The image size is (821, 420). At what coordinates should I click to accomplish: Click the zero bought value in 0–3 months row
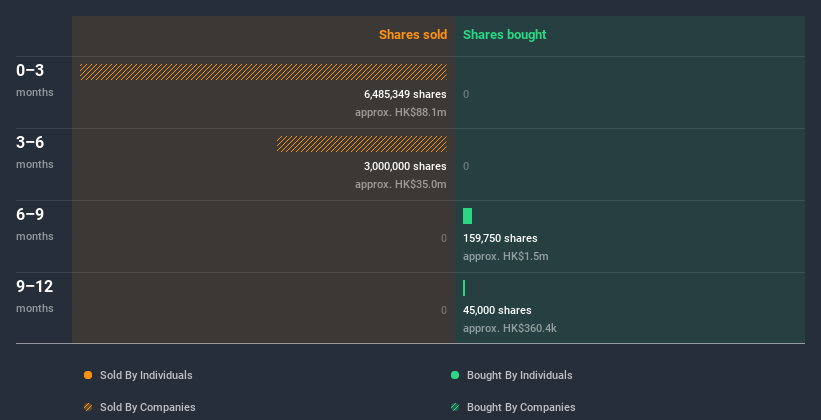tap(466, 94)
